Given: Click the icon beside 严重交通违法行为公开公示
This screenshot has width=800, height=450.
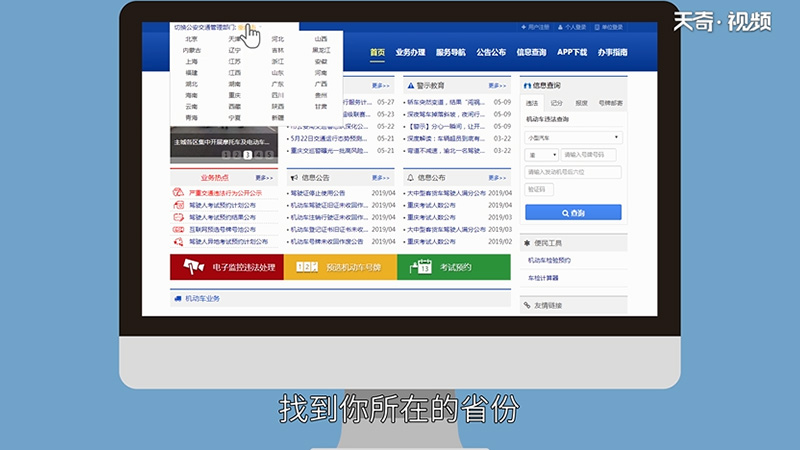Looking at the screenshot, I should click(178, 192).
